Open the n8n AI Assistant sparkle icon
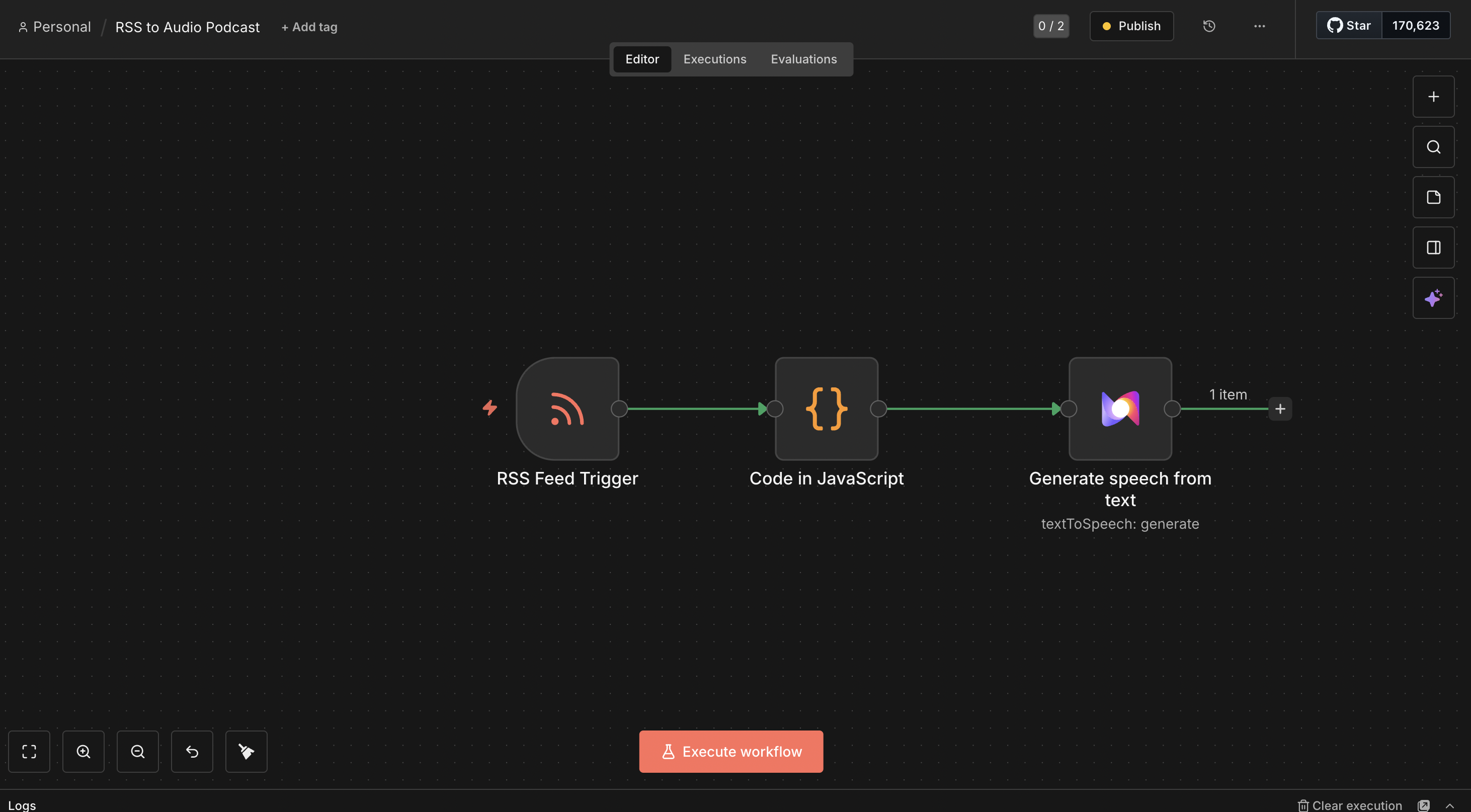The image size is (1471, 812). [1433, 297]
